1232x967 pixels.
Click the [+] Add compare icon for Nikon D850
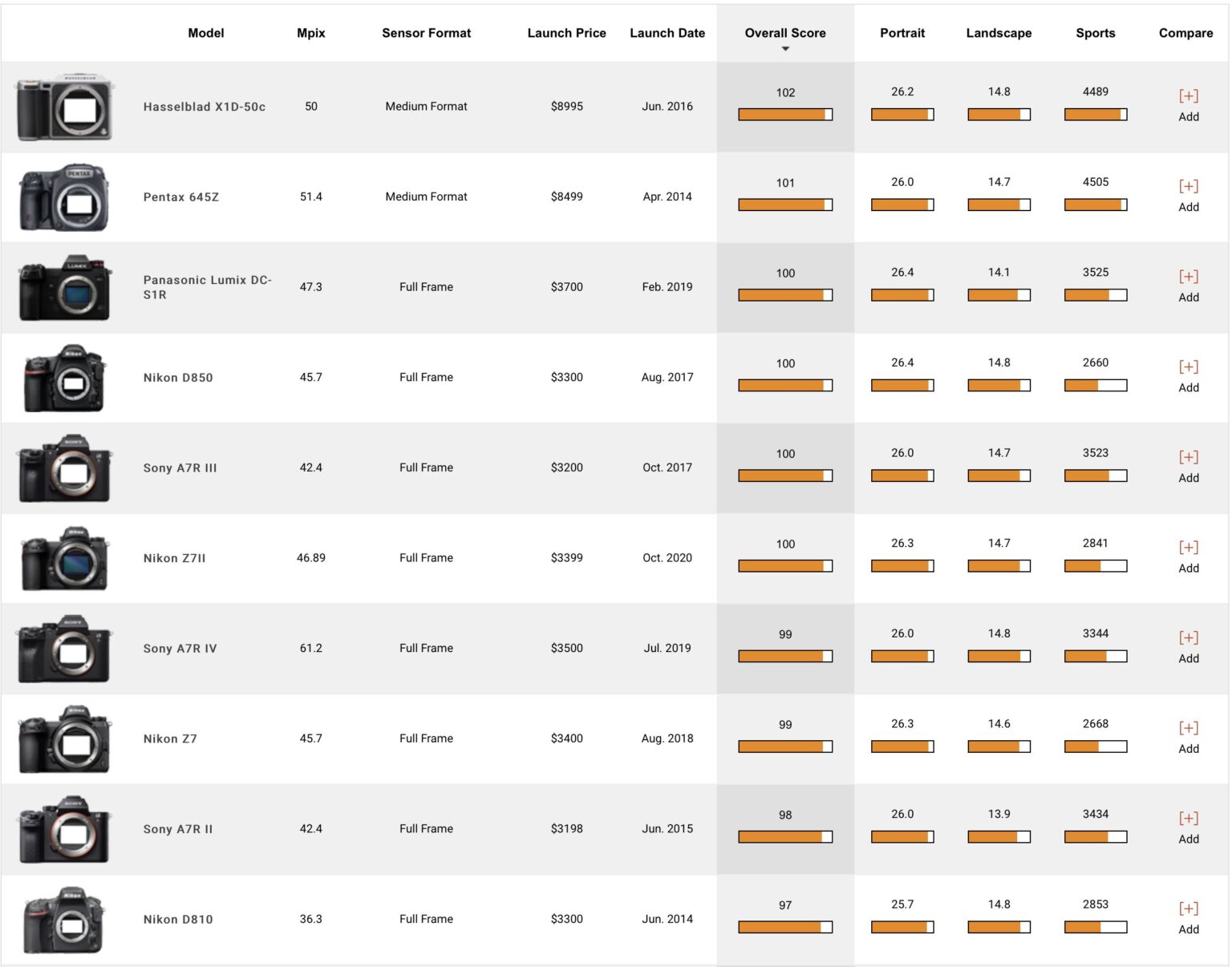1189,366
